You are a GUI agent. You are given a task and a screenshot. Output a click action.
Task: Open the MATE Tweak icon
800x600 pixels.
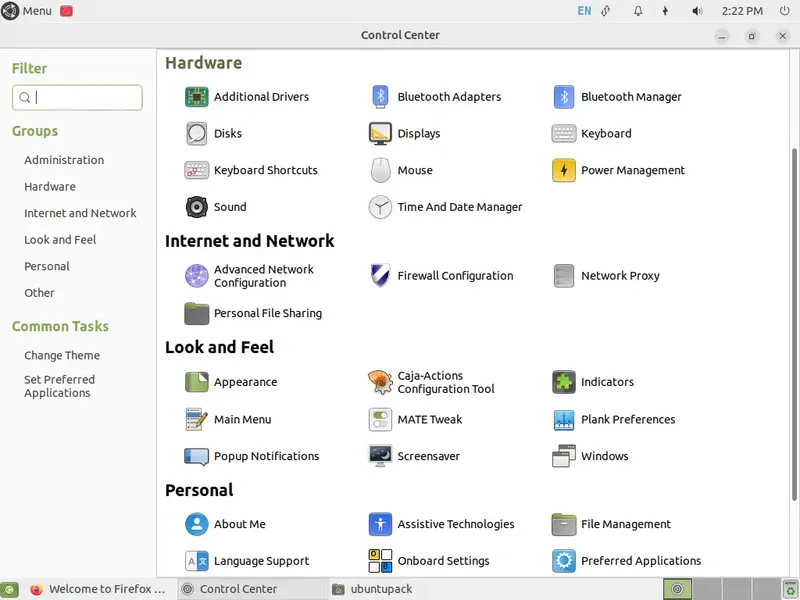coord(380,420)
